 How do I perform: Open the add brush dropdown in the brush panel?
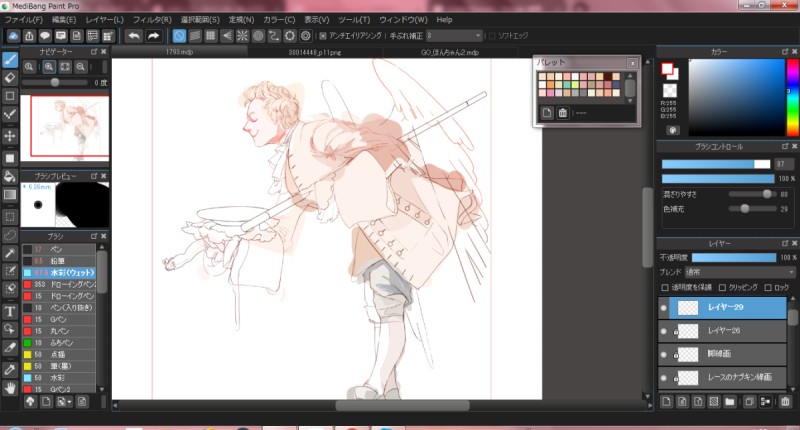[64, 401]
